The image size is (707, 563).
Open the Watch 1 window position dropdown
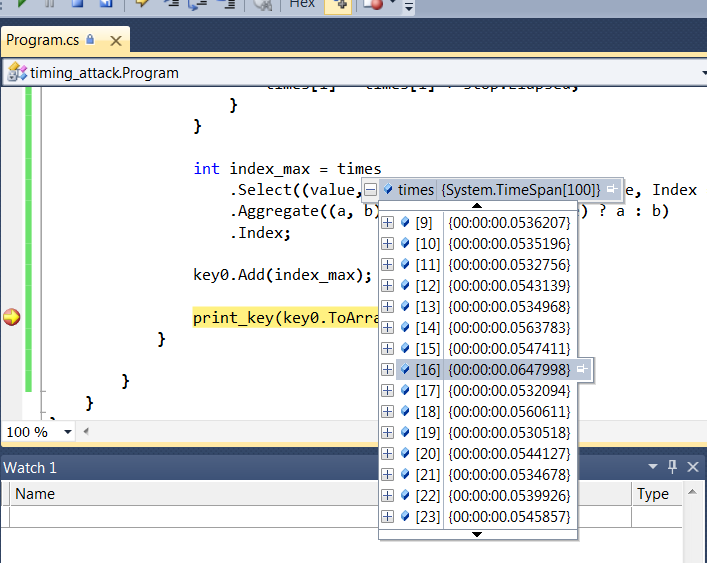652,467
